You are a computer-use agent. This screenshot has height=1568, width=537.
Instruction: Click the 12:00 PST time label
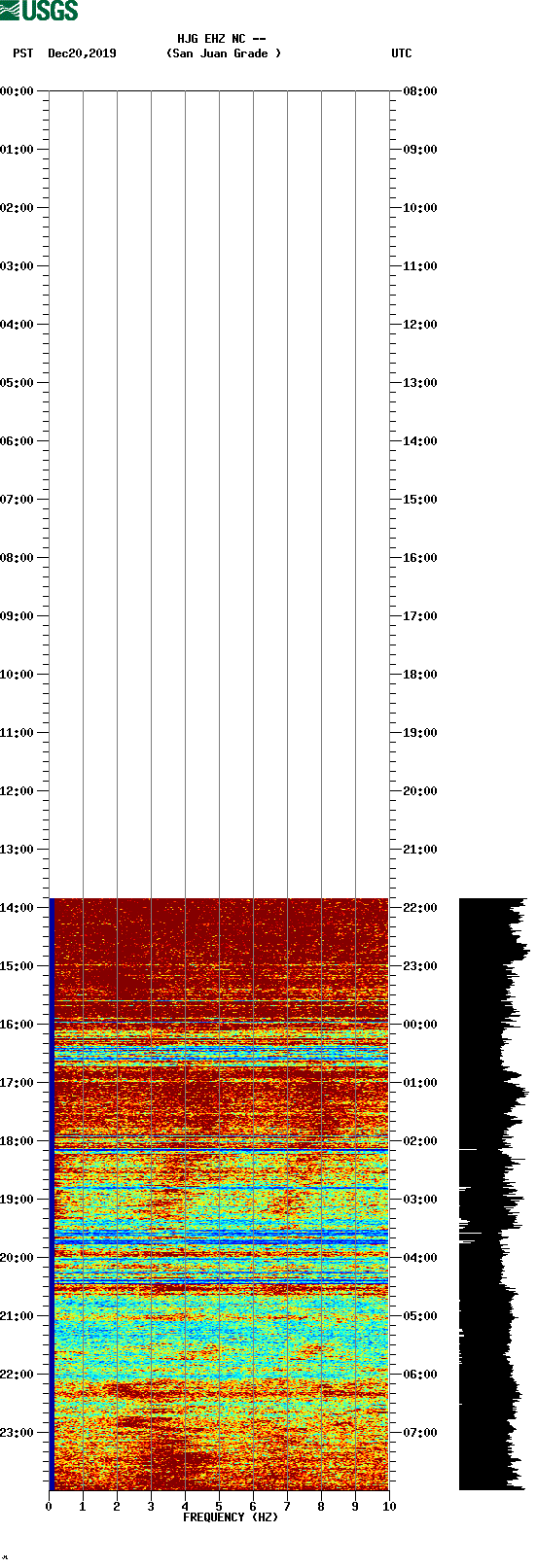(x=17, y=791)
